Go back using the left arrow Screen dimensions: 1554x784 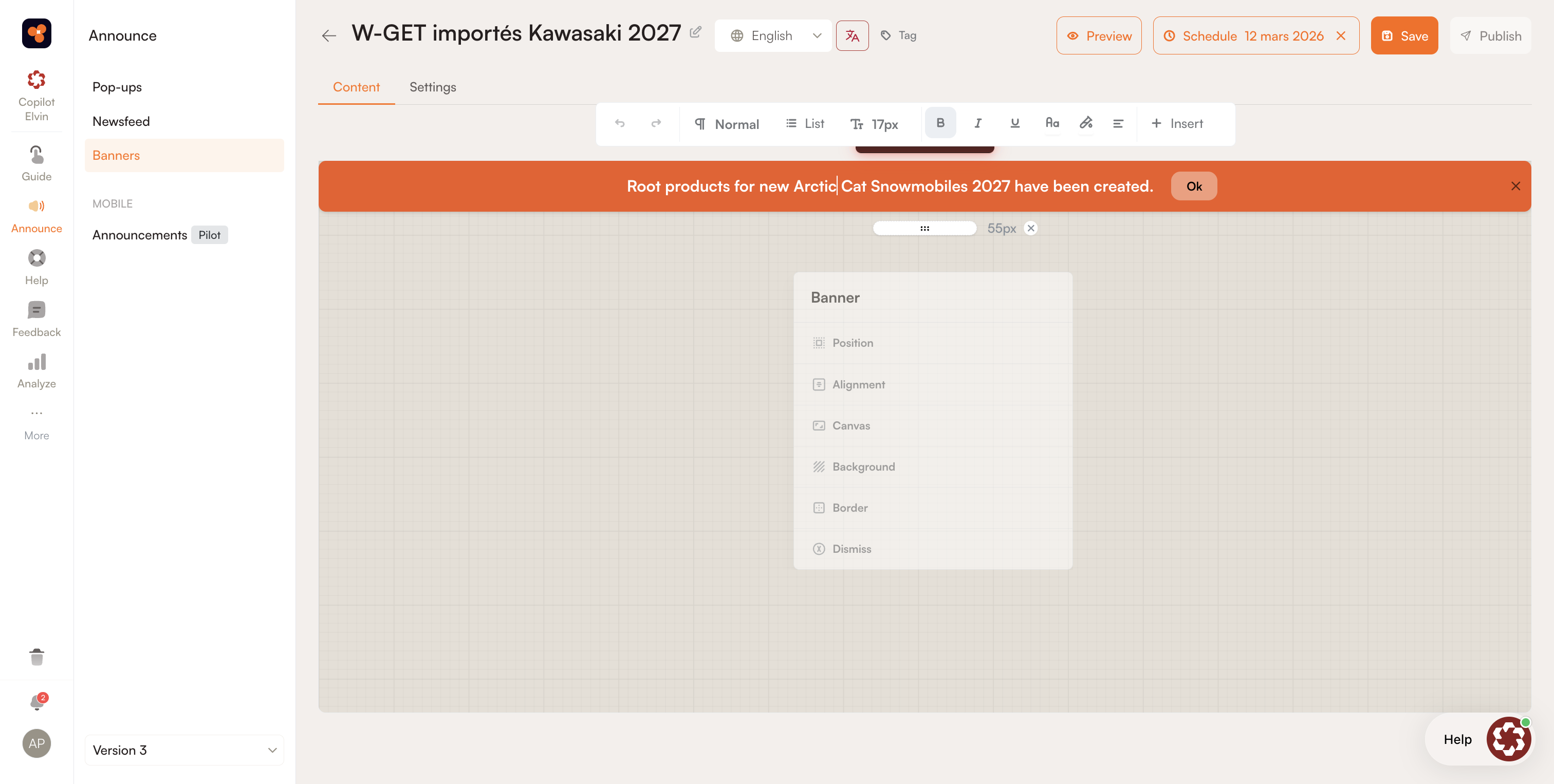pyautogui.click(x=329, y=35)
